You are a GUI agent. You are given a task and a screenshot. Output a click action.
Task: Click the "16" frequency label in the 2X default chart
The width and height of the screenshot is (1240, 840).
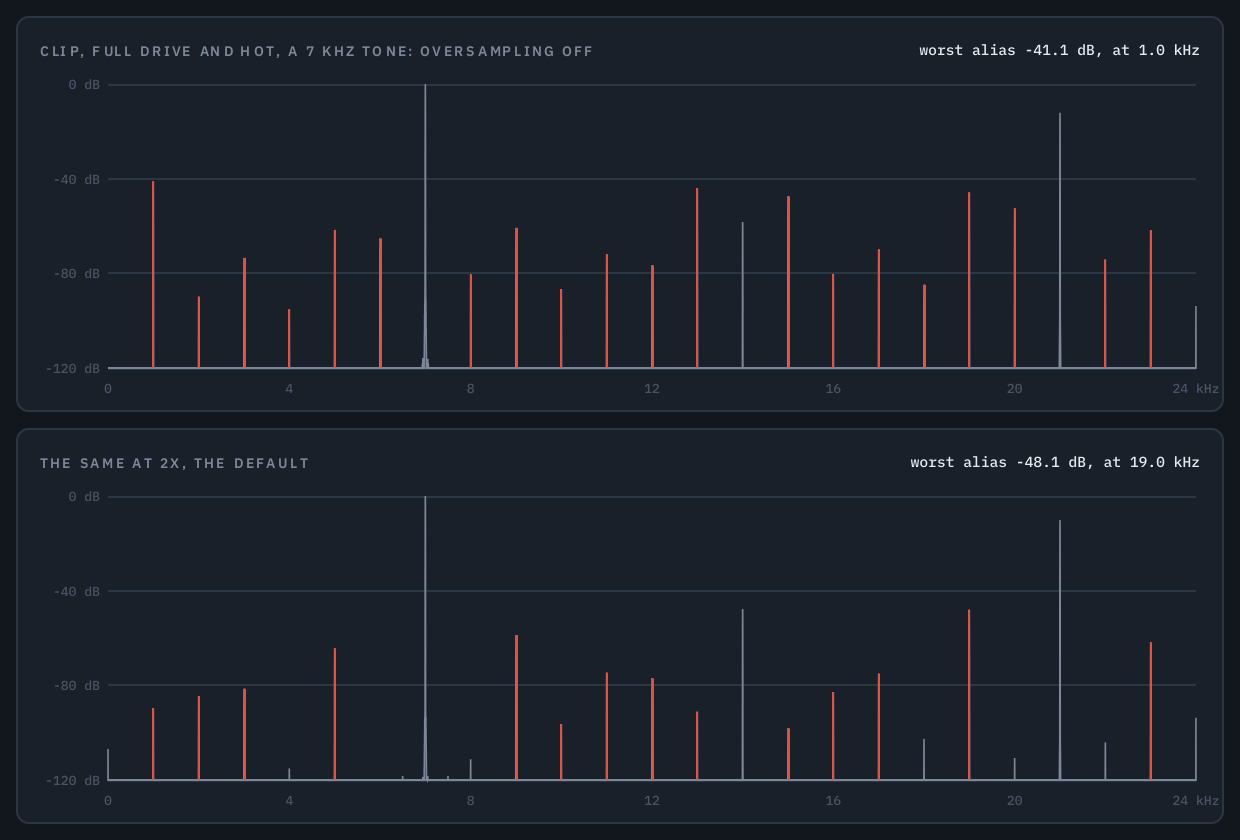pos(833,800)
